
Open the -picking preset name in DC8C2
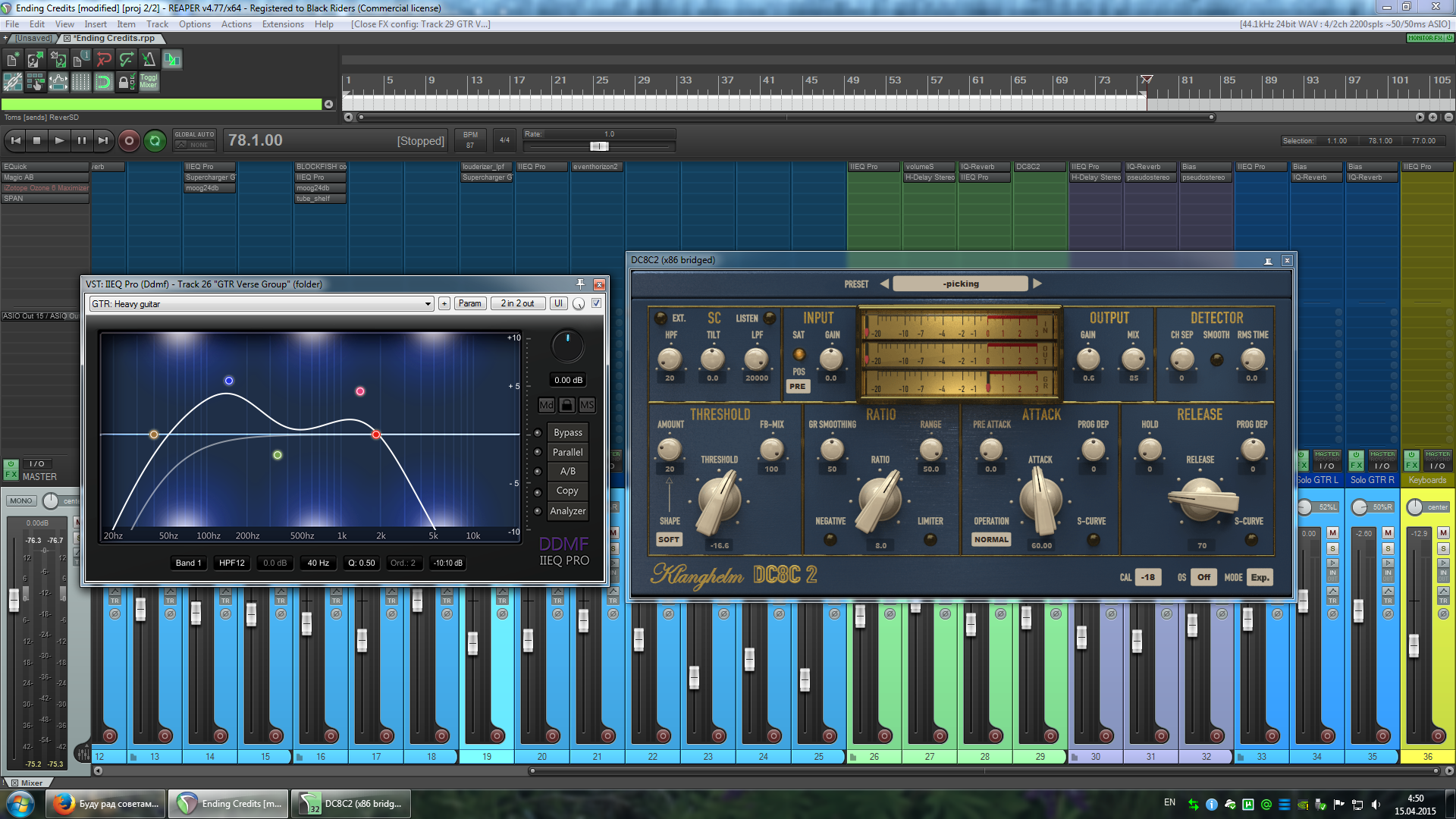coord(961,284)
